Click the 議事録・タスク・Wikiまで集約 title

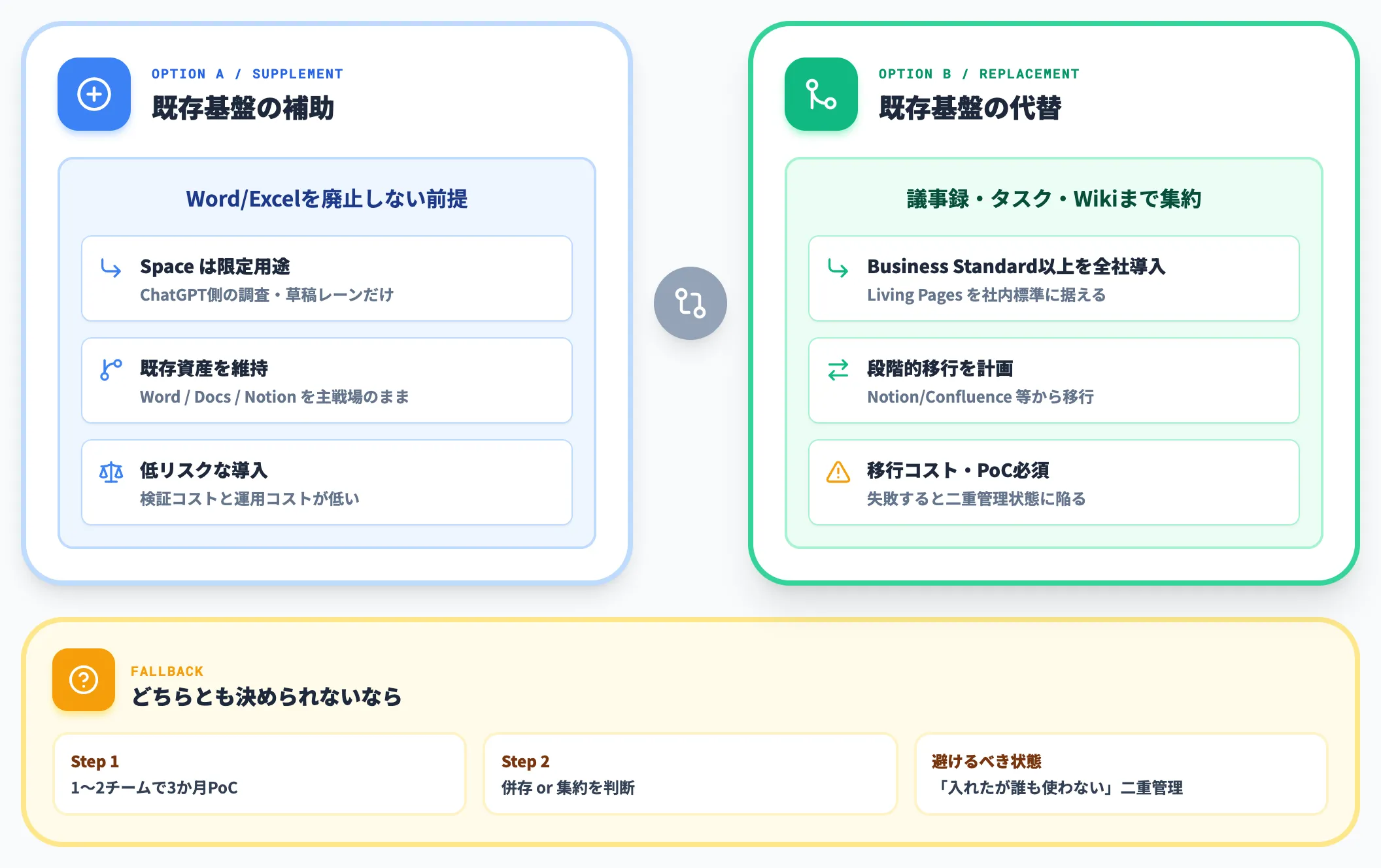1054,199
